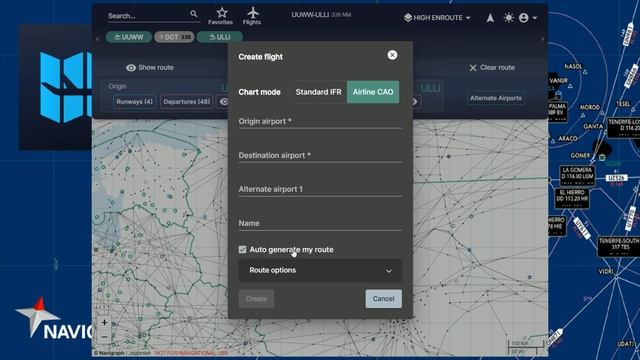Click the search magnifier icon
This screenshot has height=360, width=640.
pos(193,14)
